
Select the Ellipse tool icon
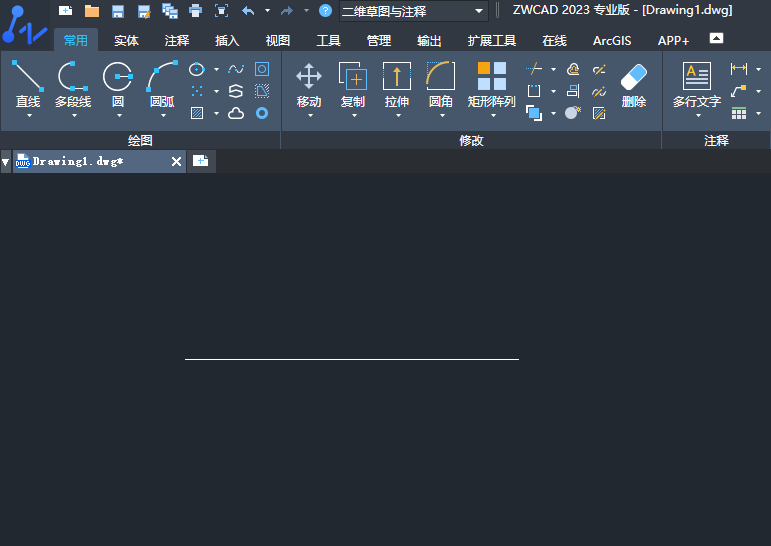197,69
